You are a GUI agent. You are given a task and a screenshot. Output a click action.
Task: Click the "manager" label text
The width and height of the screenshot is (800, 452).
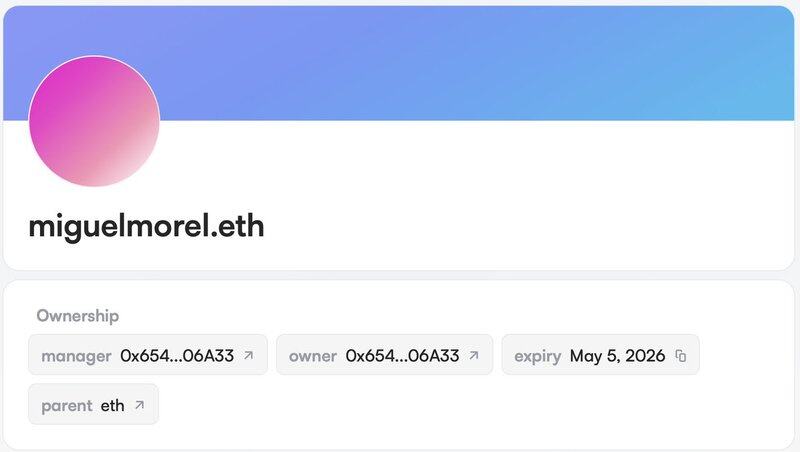[x=76, y=355]
